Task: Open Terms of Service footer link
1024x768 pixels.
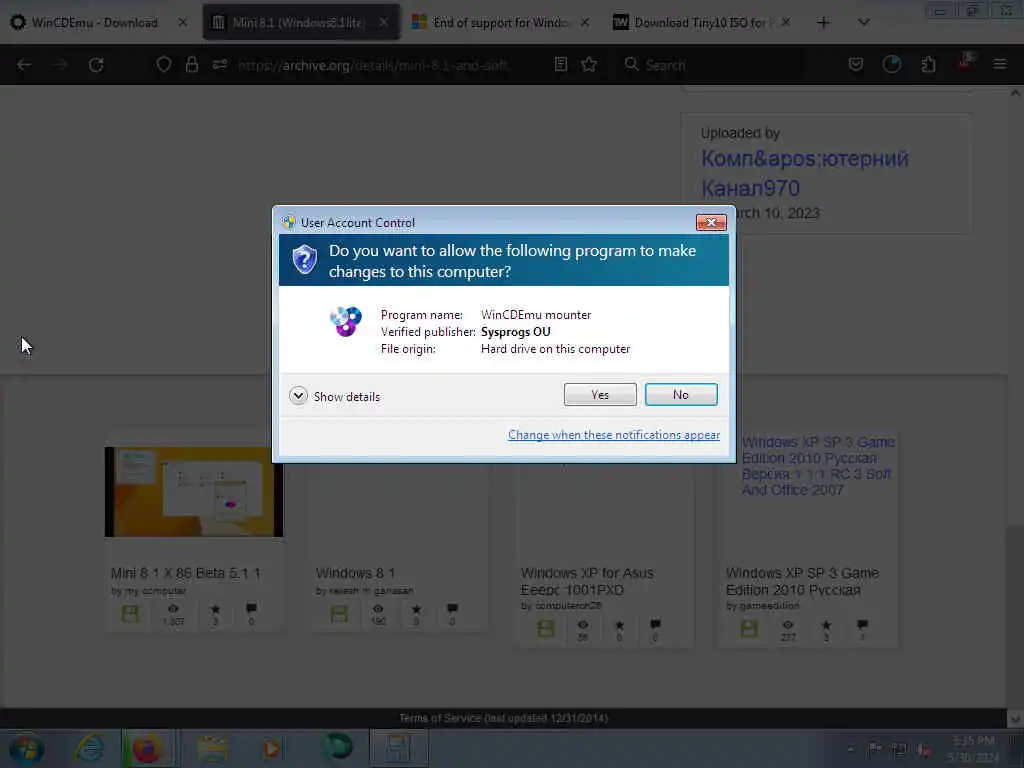Action: (504, 718)
